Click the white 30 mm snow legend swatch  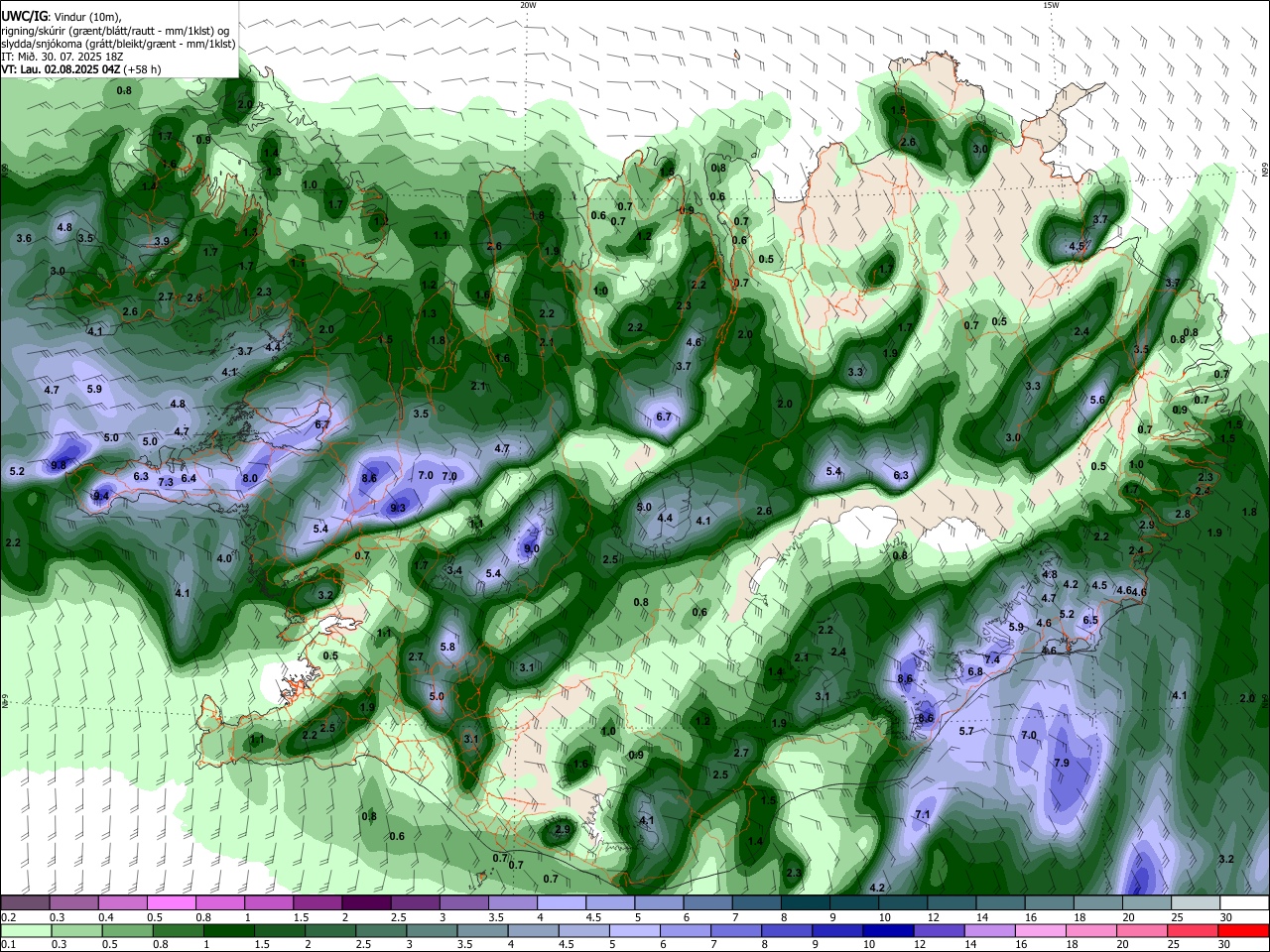[x=1245, y=903]
